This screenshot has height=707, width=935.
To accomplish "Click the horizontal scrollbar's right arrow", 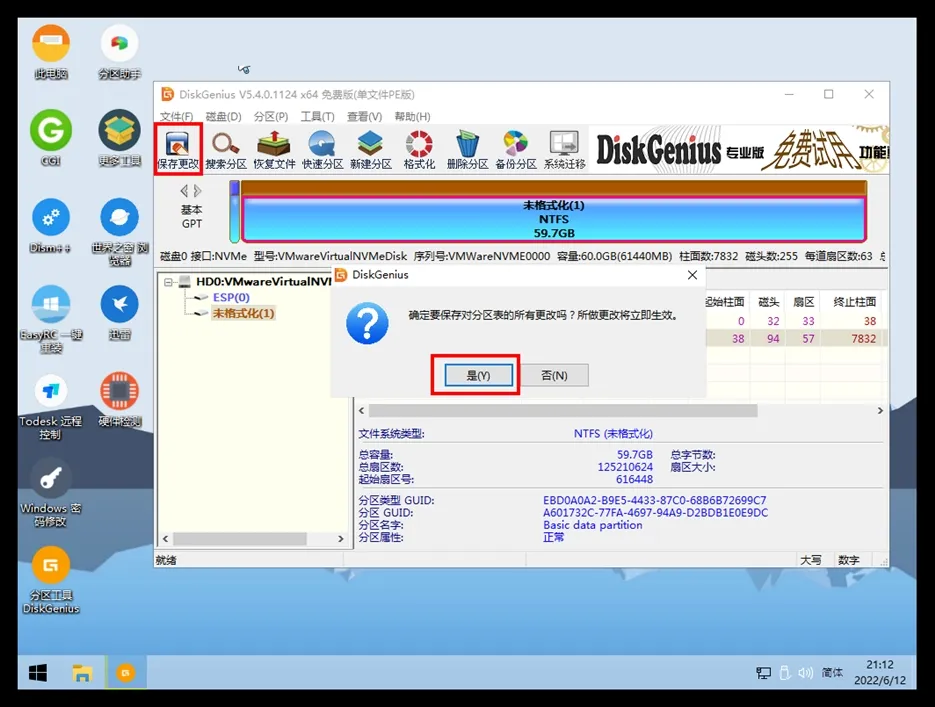I will tap(880, 411).
